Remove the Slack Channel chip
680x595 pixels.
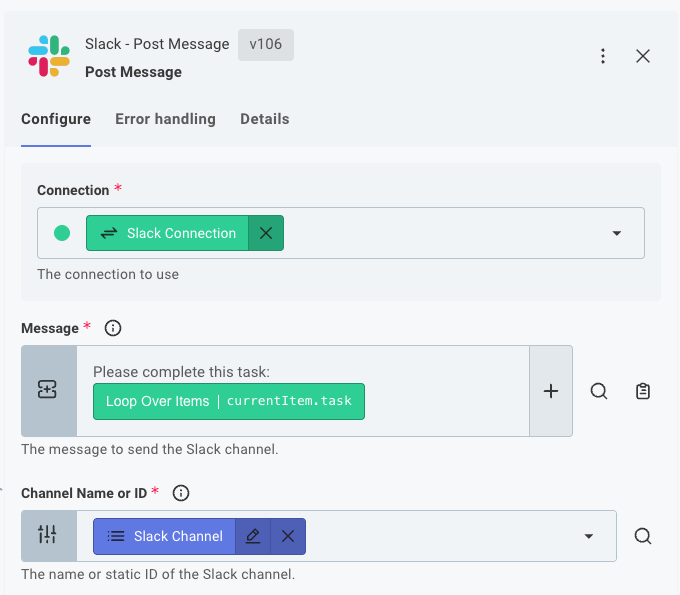[x=288, y=536]
